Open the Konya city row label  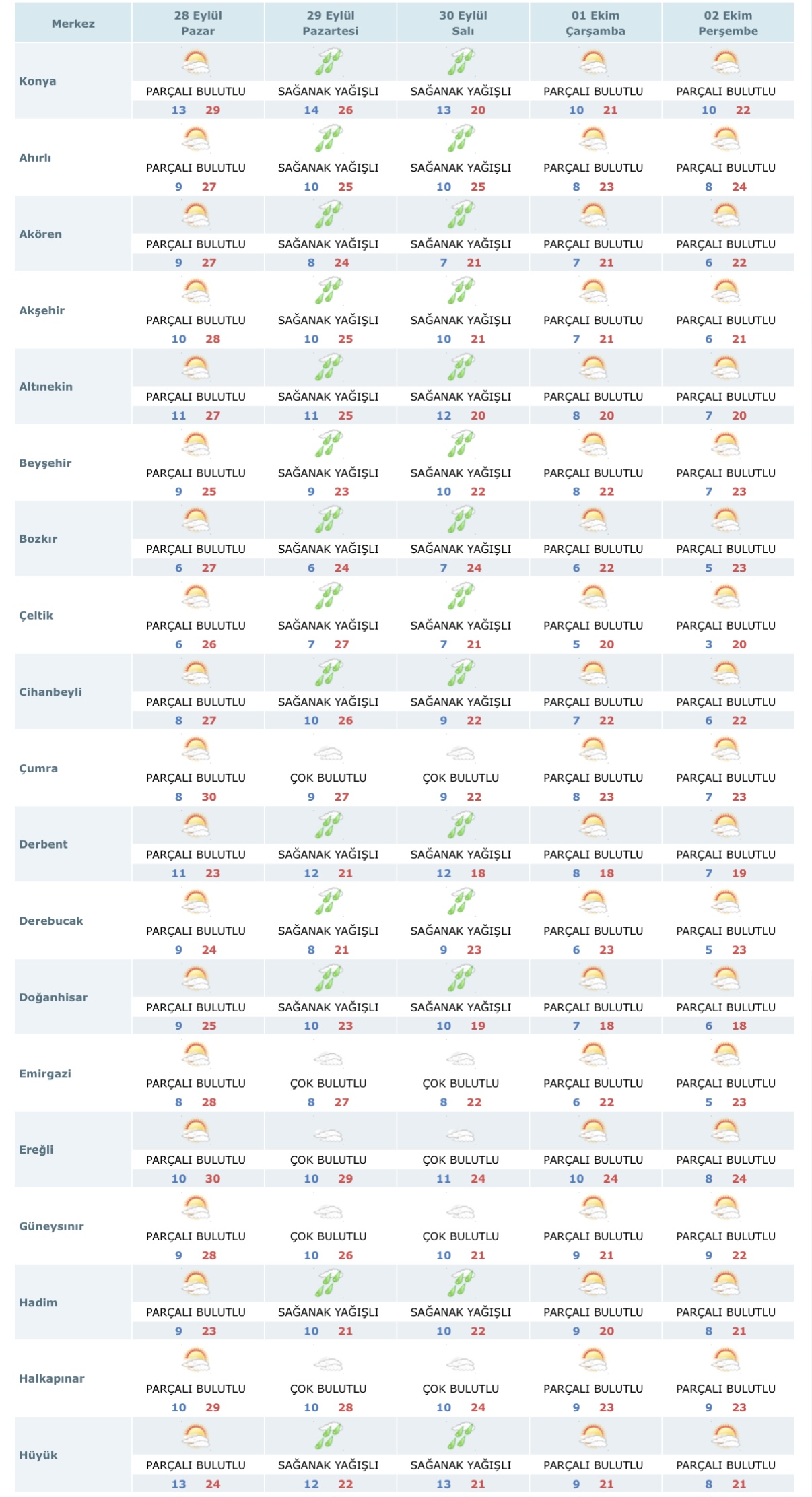(x=38, y=81)
